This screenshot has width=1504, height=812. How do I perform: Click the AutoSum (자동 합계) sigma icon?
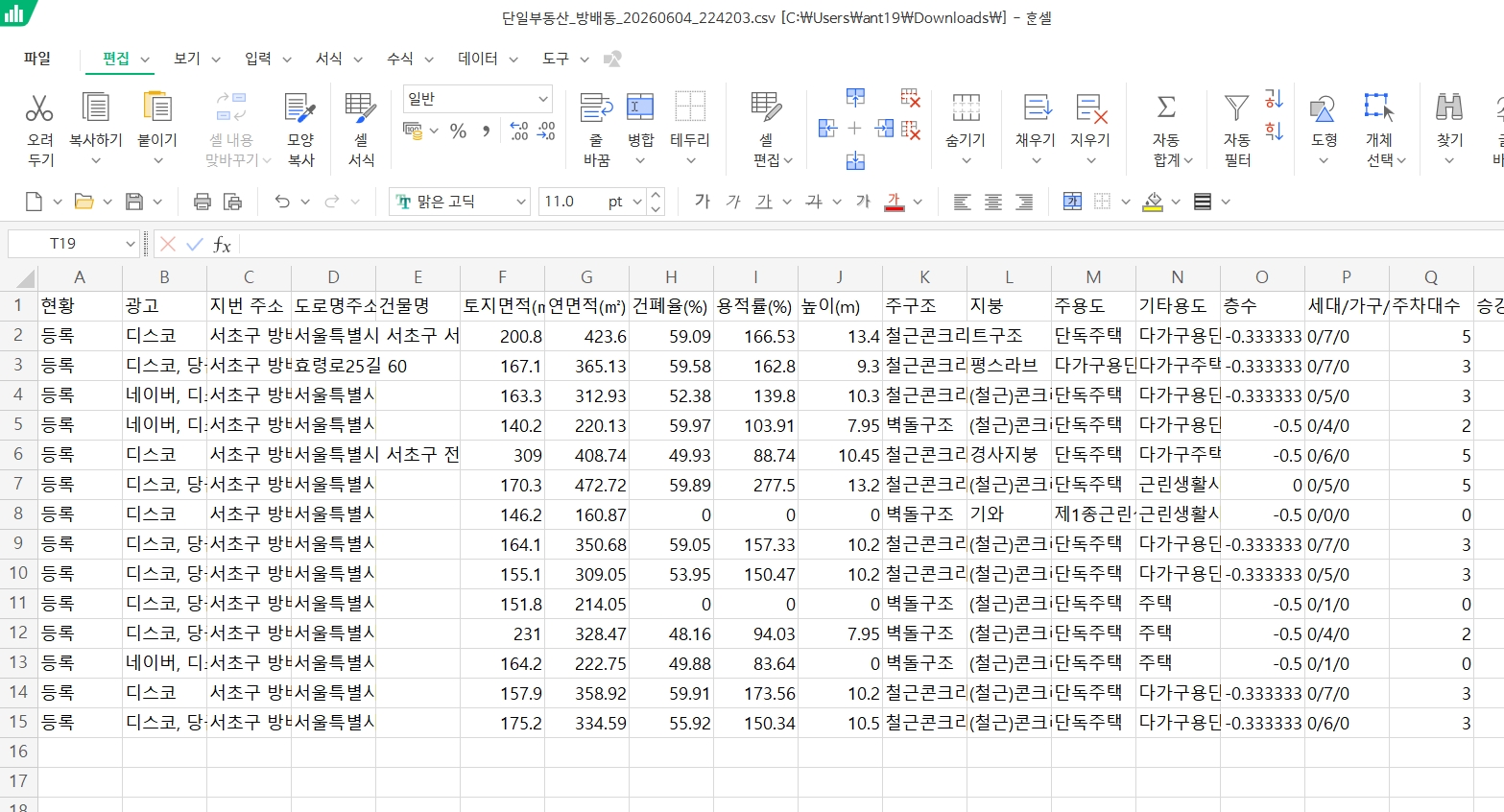tap(1166, 107)
